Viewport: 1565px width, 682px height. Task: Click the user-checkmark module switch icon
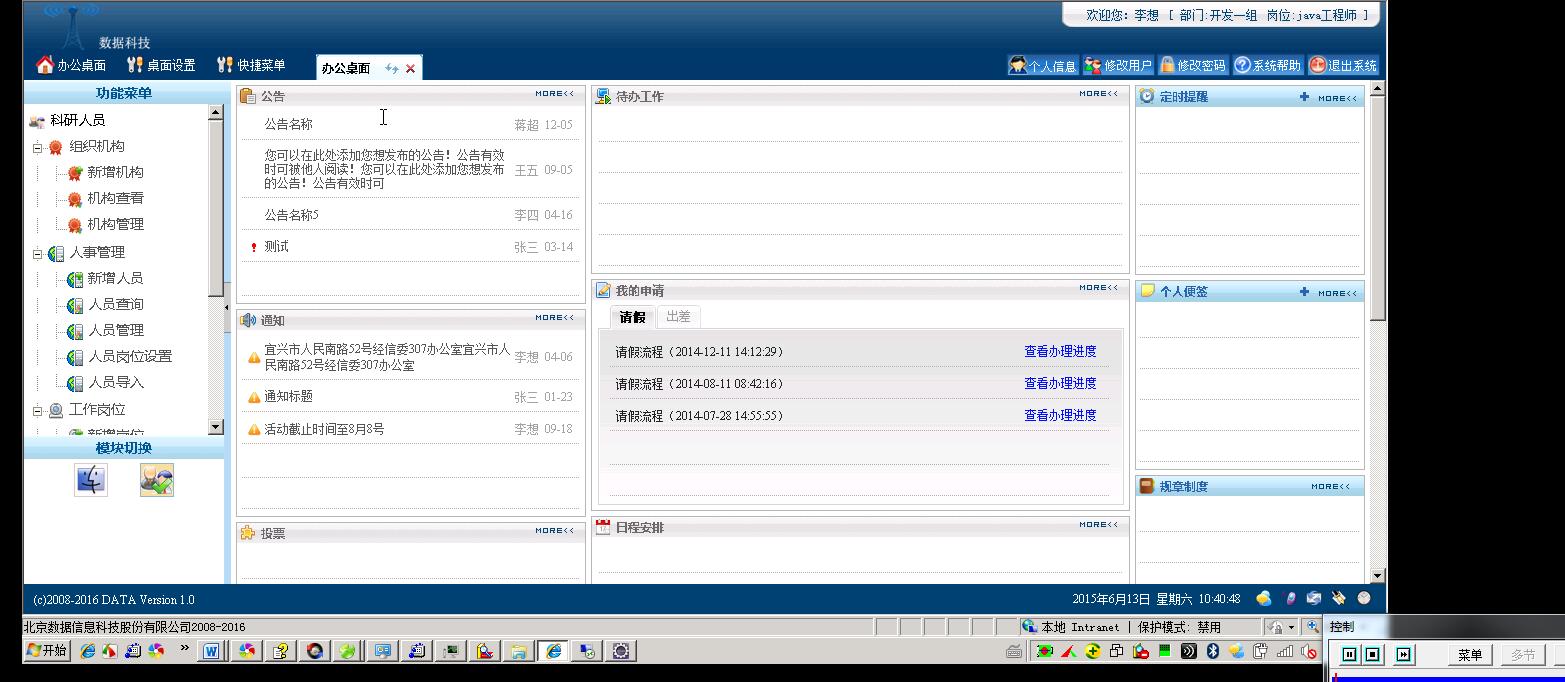157,480
